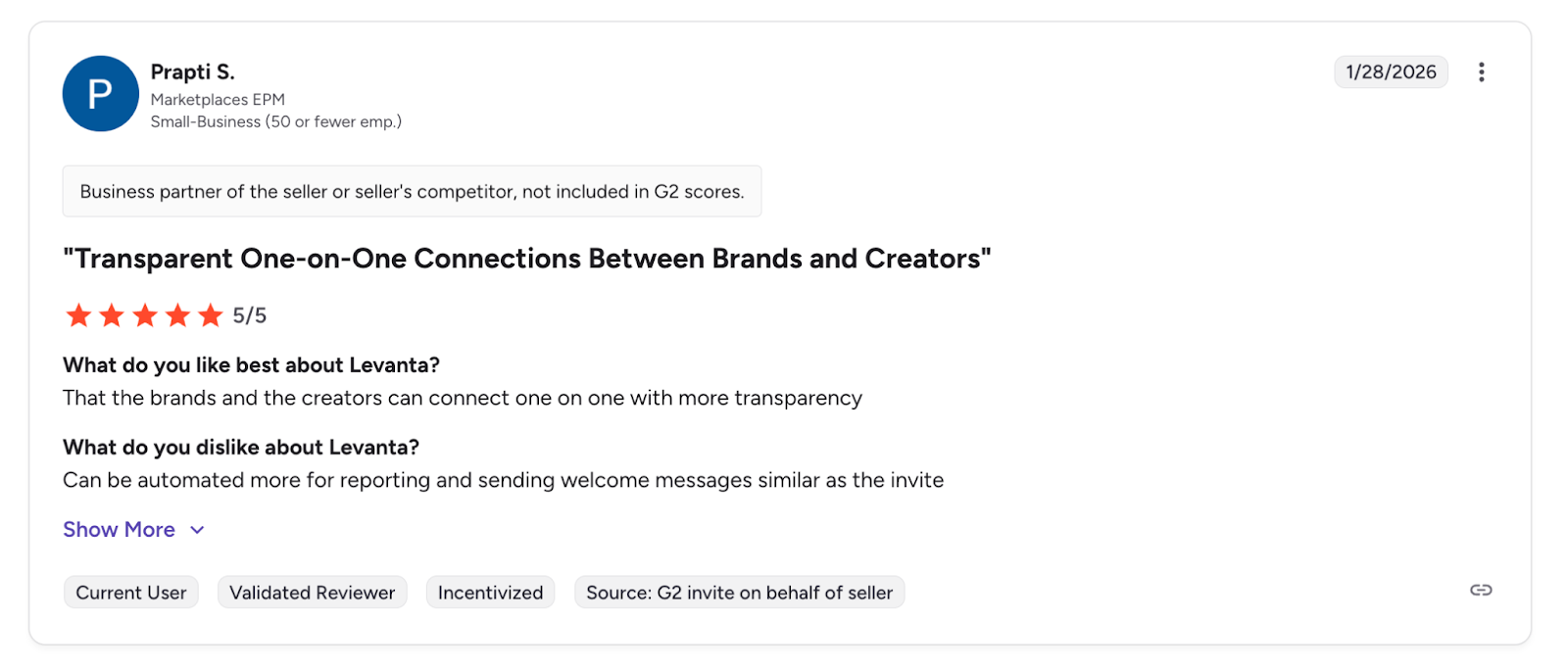The width and height of the screenshot is (1568, 670).
Task: Toggle the Current User filter tag
Action: (130, 592)
